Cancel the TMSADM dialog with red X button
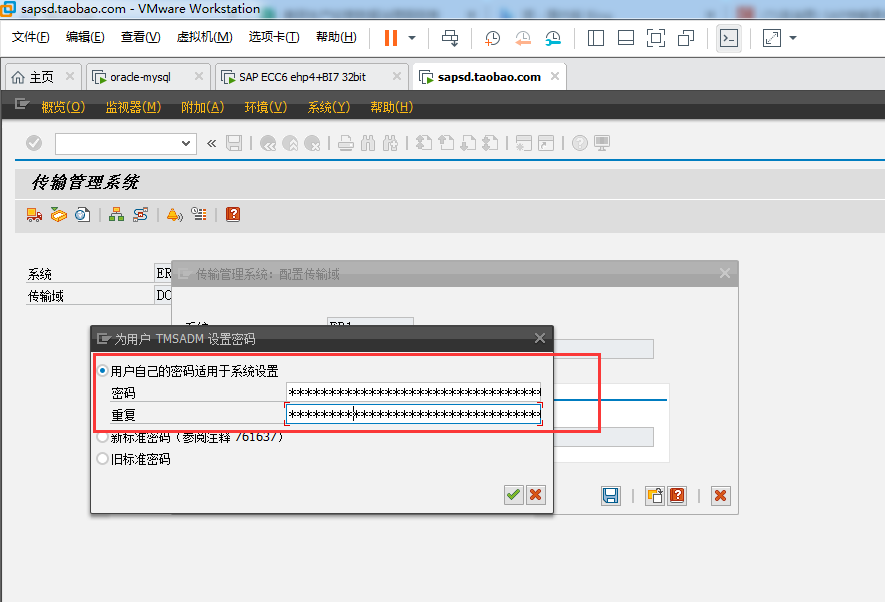Screen dimensions: 885x602 (x=536, y=494)
